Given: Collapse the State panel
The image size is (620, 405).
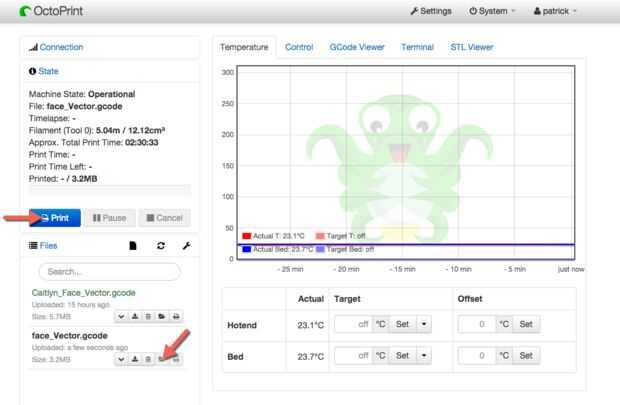Looking at the screenshot, I should 48,71.
